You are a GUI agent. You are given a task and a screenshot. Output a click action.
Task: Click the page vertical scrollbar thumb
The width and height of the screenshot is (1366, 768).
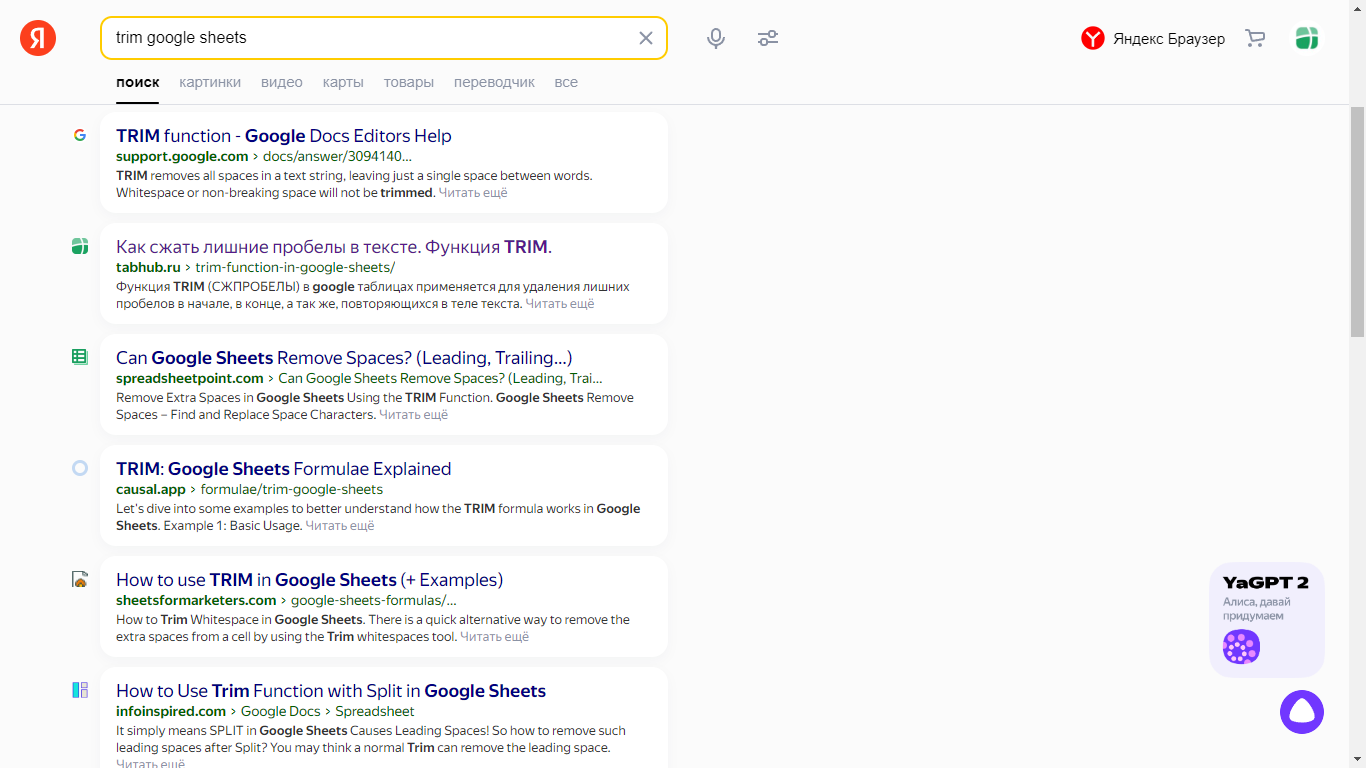[x=1357, y=220]
